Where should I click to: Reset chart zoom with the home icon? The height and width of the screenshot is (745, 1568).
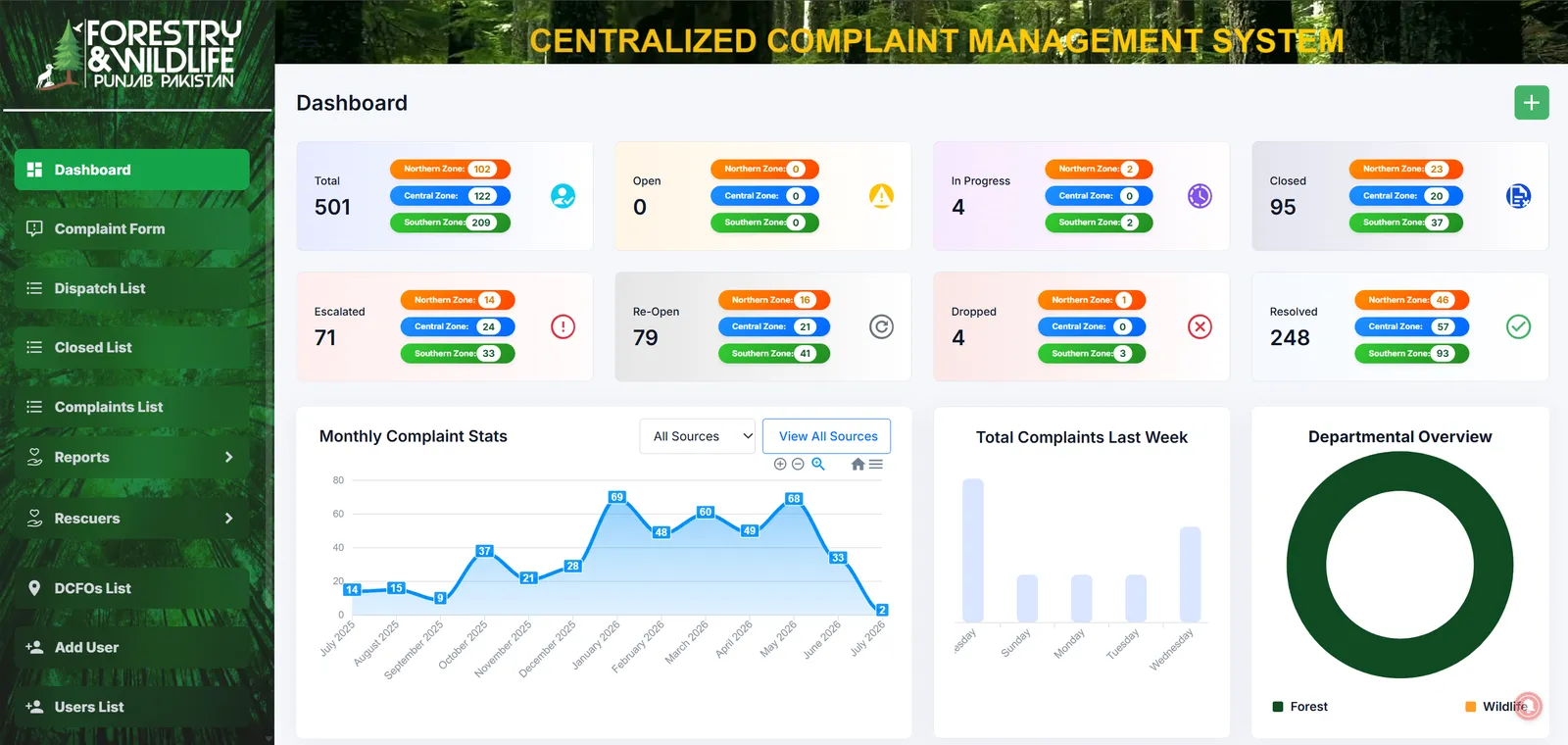[858, 464]
